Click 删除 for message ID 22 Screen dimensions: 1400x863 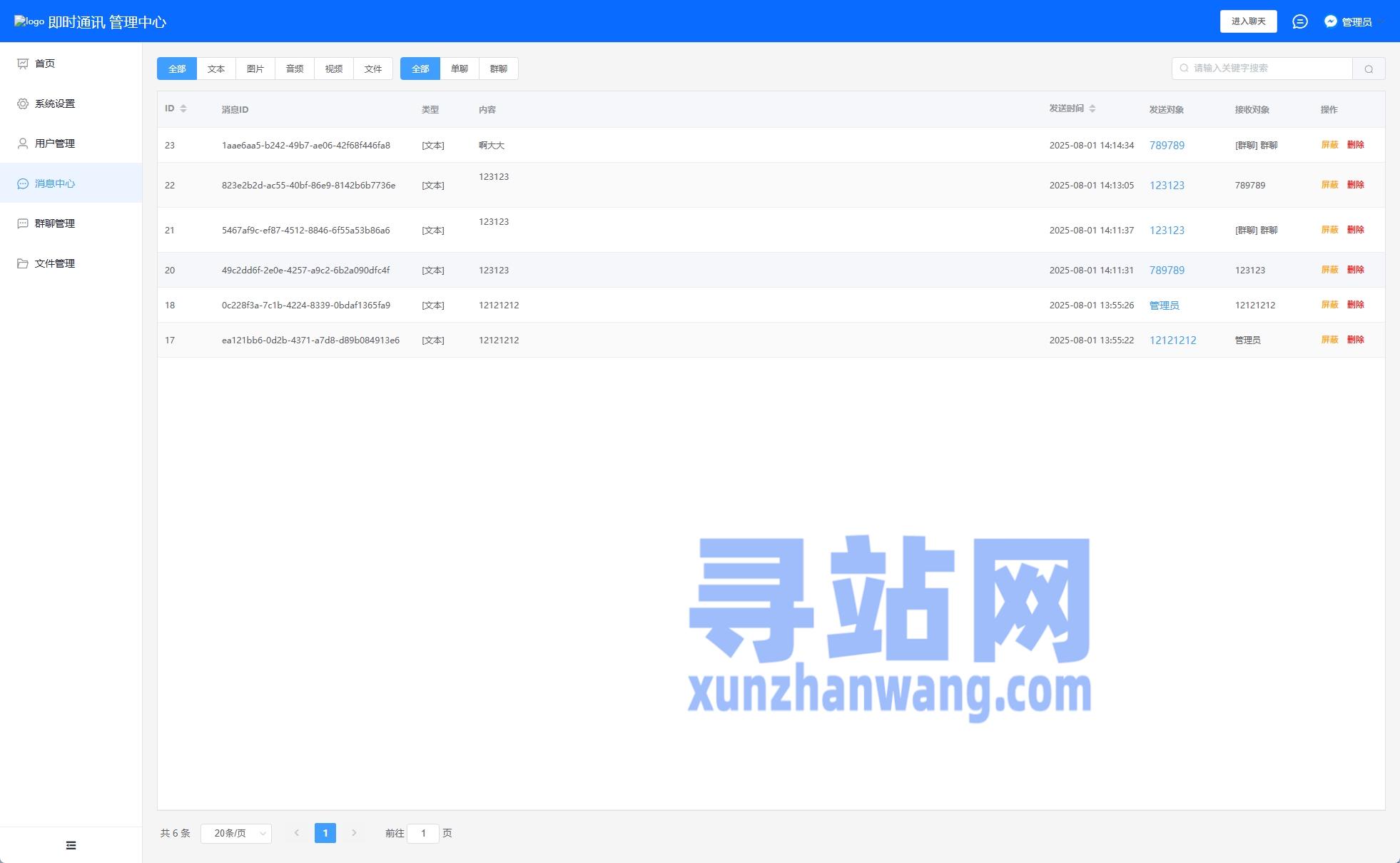point(1356,185)
